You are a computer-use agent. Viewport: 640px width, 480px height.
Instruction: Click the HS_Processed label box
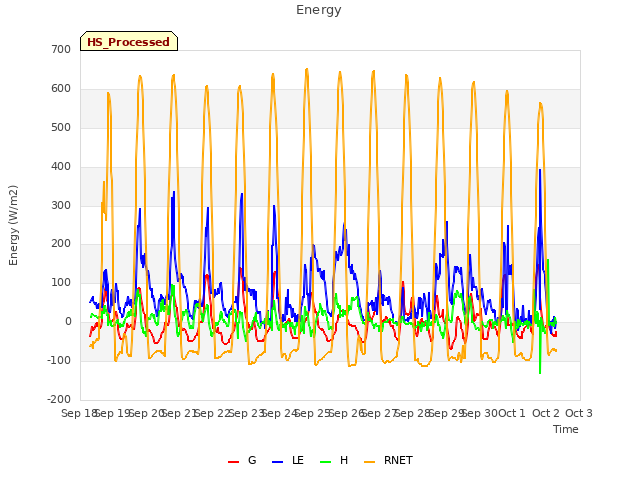[129, 41]
